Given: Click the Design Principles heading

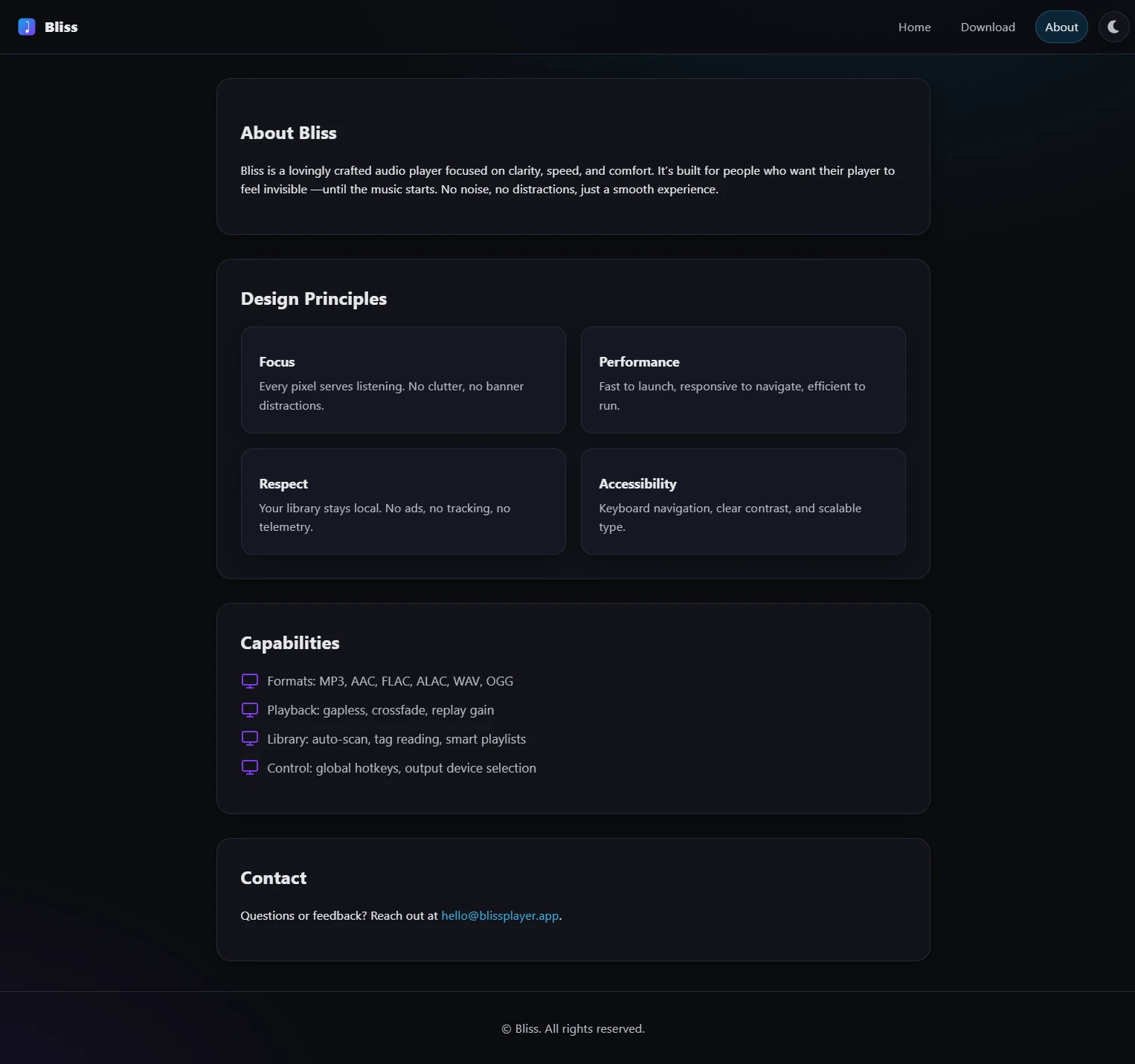Looking at the screenshot, I should click(313, 299).
